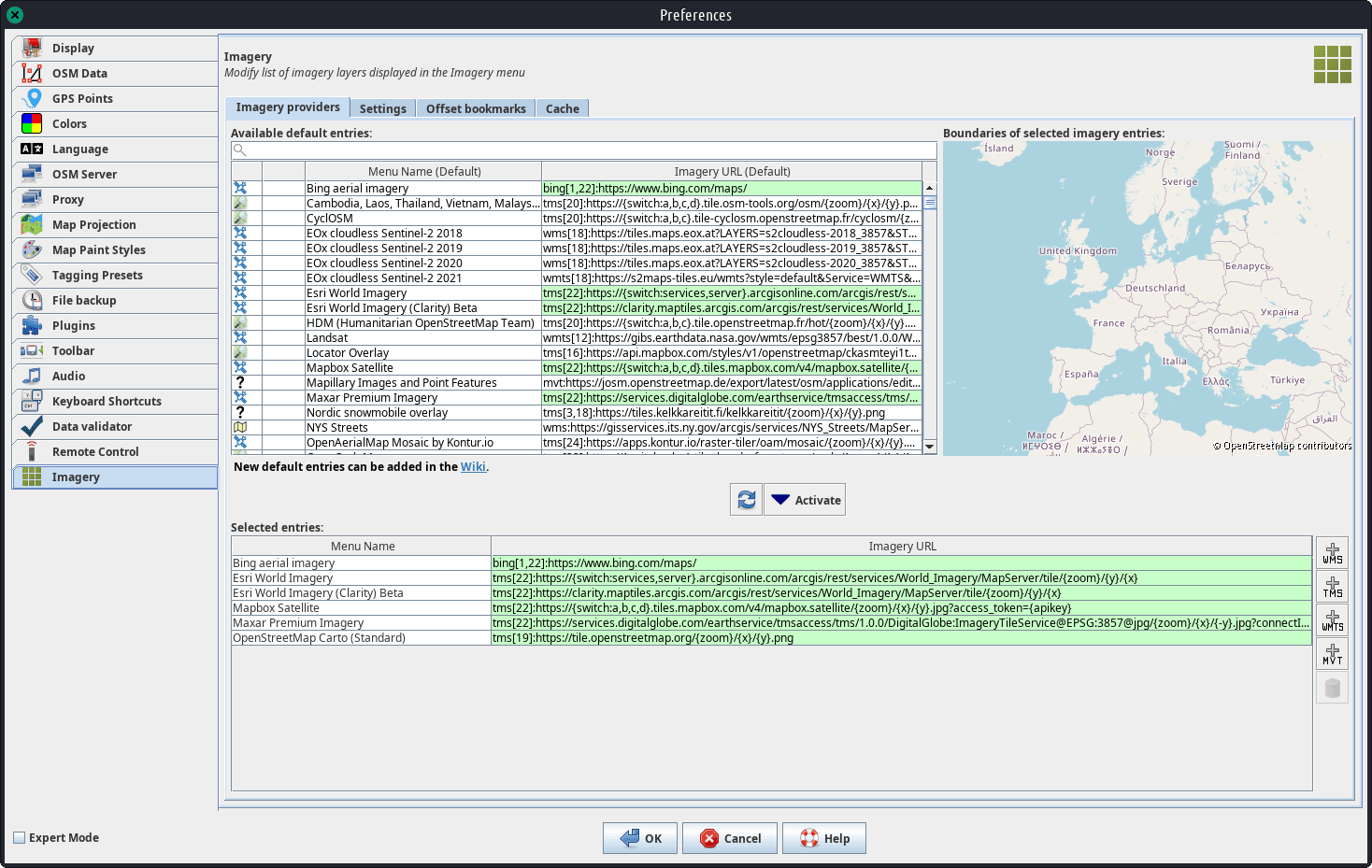Switch to the Cache tab
Viewport: 1372px width, 868px height.
(563, 108)
